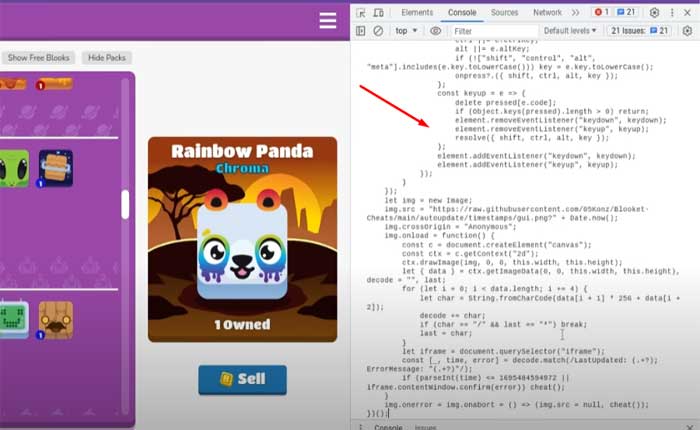Screen dimensions: 700x430
Task: Click the live expression eye icon
Action: point(435,31)
